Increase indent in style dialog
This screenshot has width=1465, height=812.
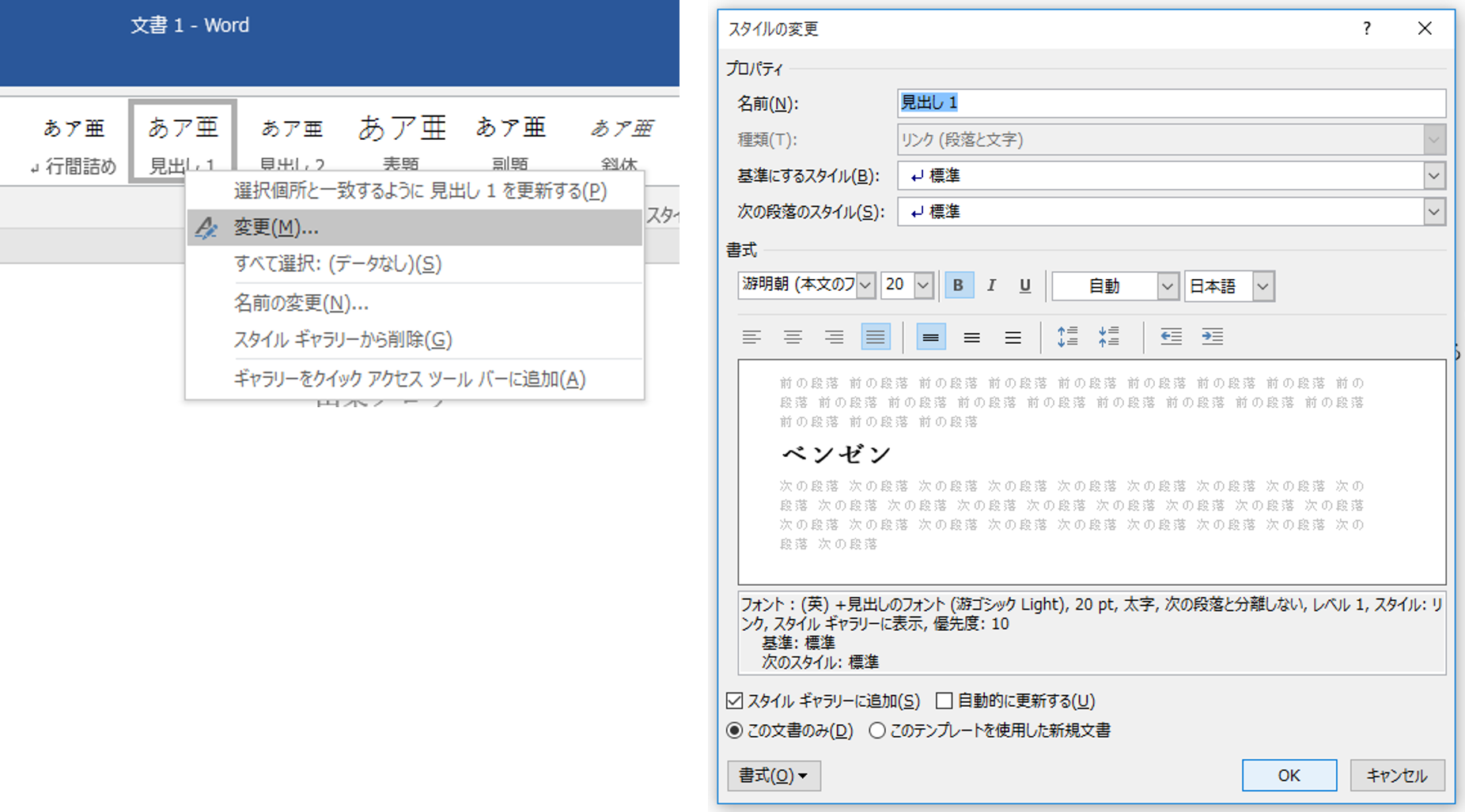coord(1212,337)
